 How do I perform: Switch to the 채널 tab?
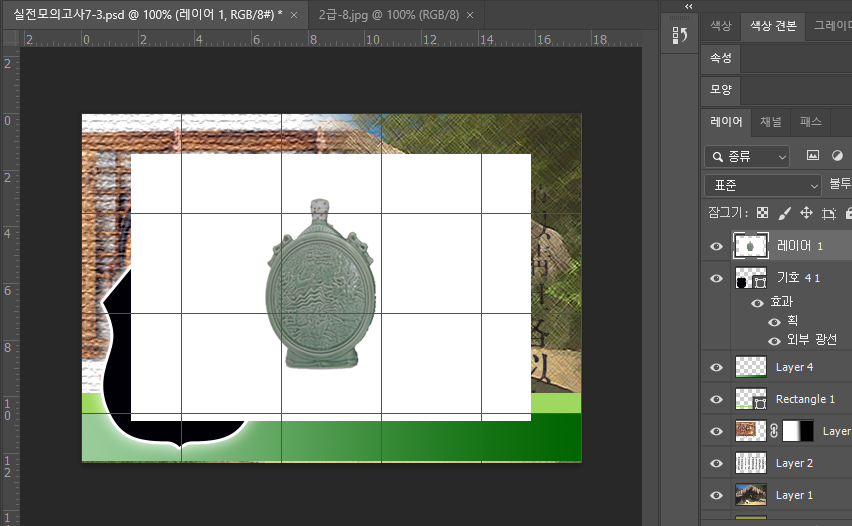[771, 122]
